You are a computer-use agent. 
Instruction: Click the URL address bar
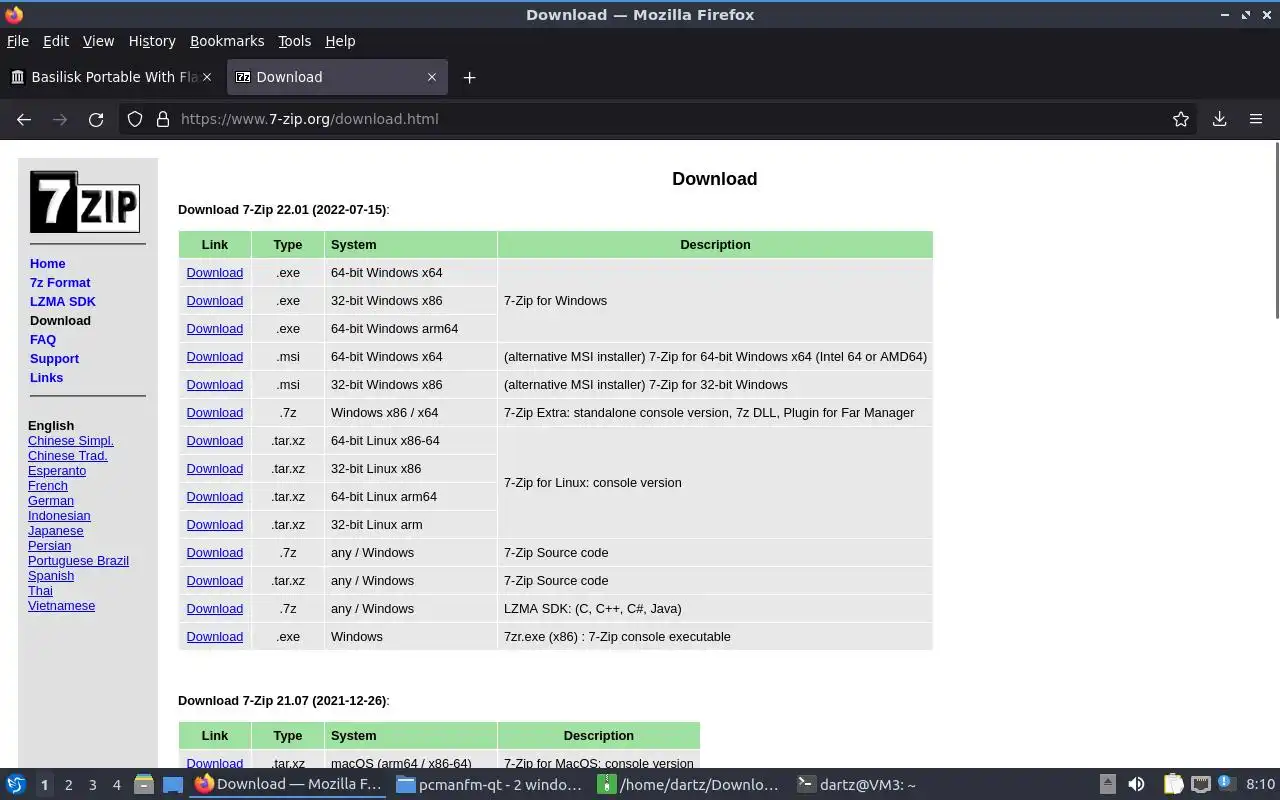coord(660,119)
